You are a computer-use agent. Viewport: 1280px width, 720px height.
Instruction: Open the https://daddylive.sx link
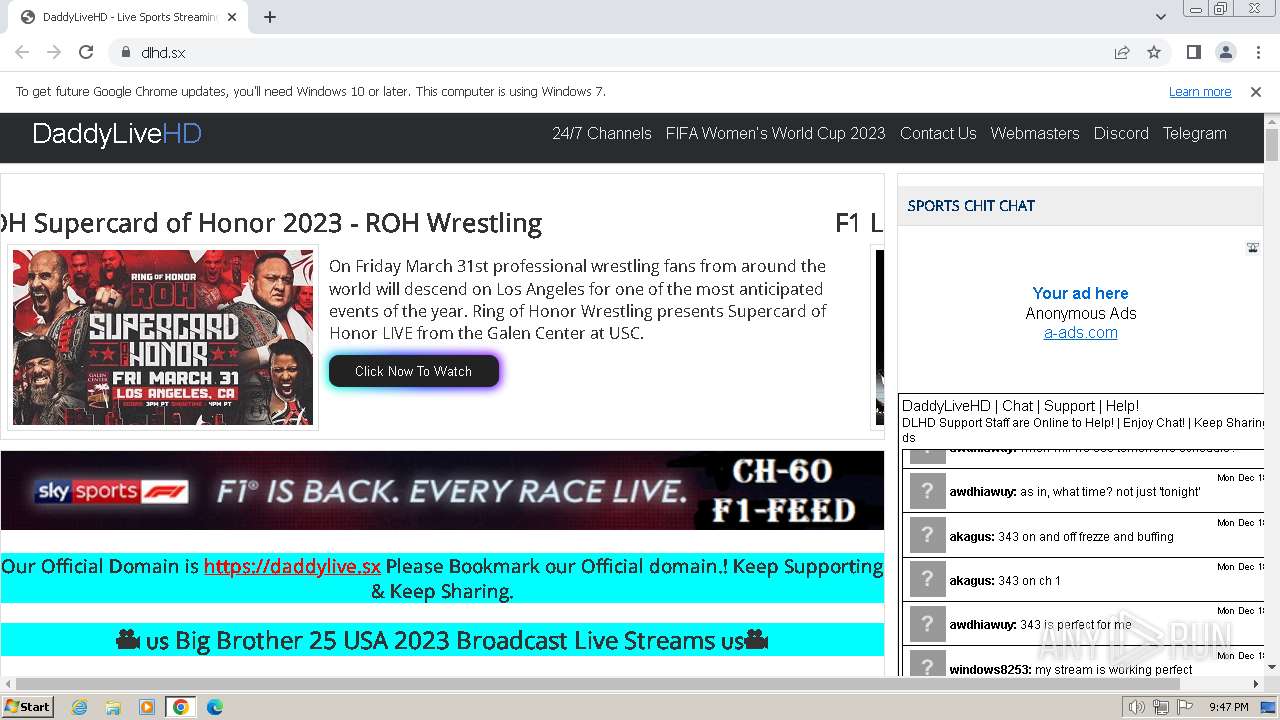(x=292, y=566)
